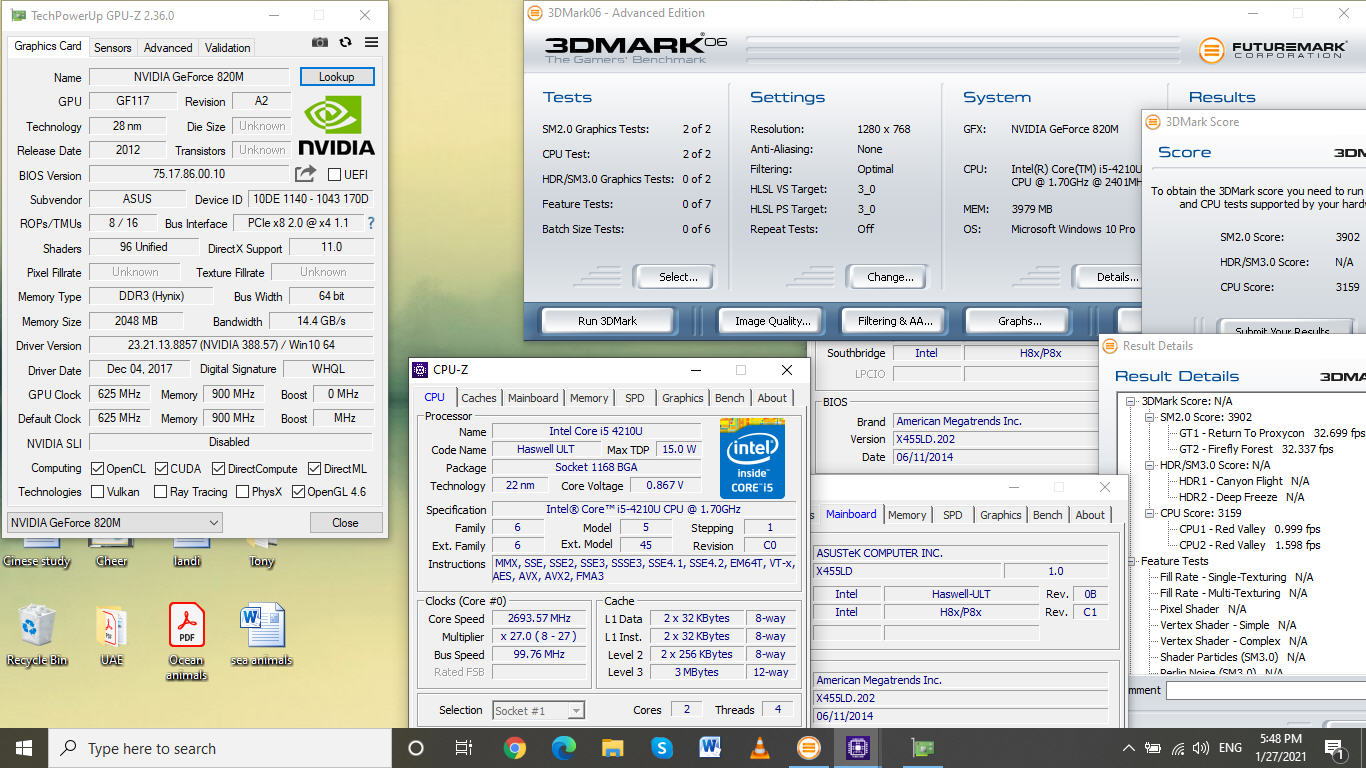Image resolution: width=1366 pixels, height=768 pixels.
Task: Toggle PhysX checkbox
Action: click(242, 492)
